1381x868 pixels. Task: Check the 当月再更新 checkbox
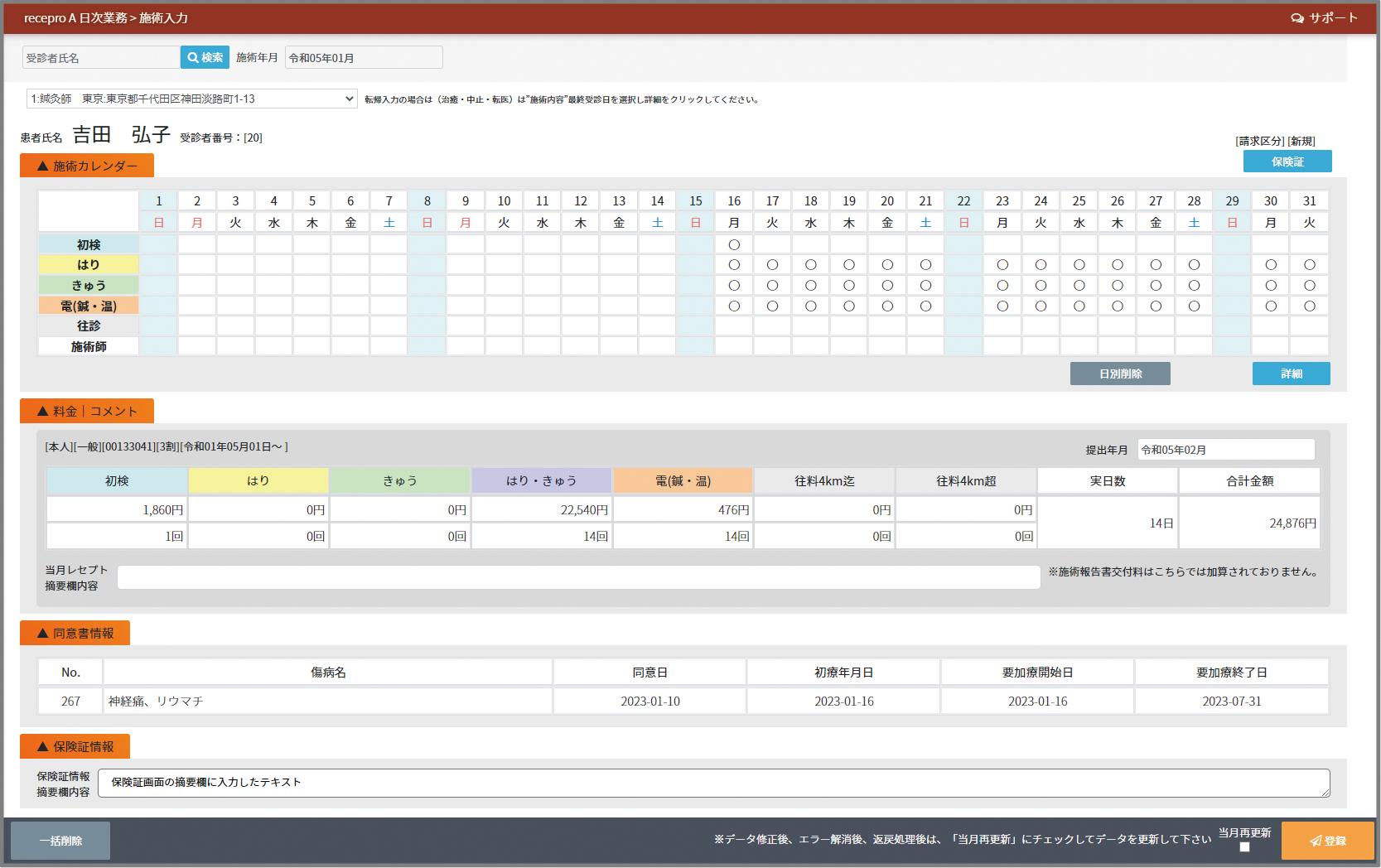(x=1244, y=847)
